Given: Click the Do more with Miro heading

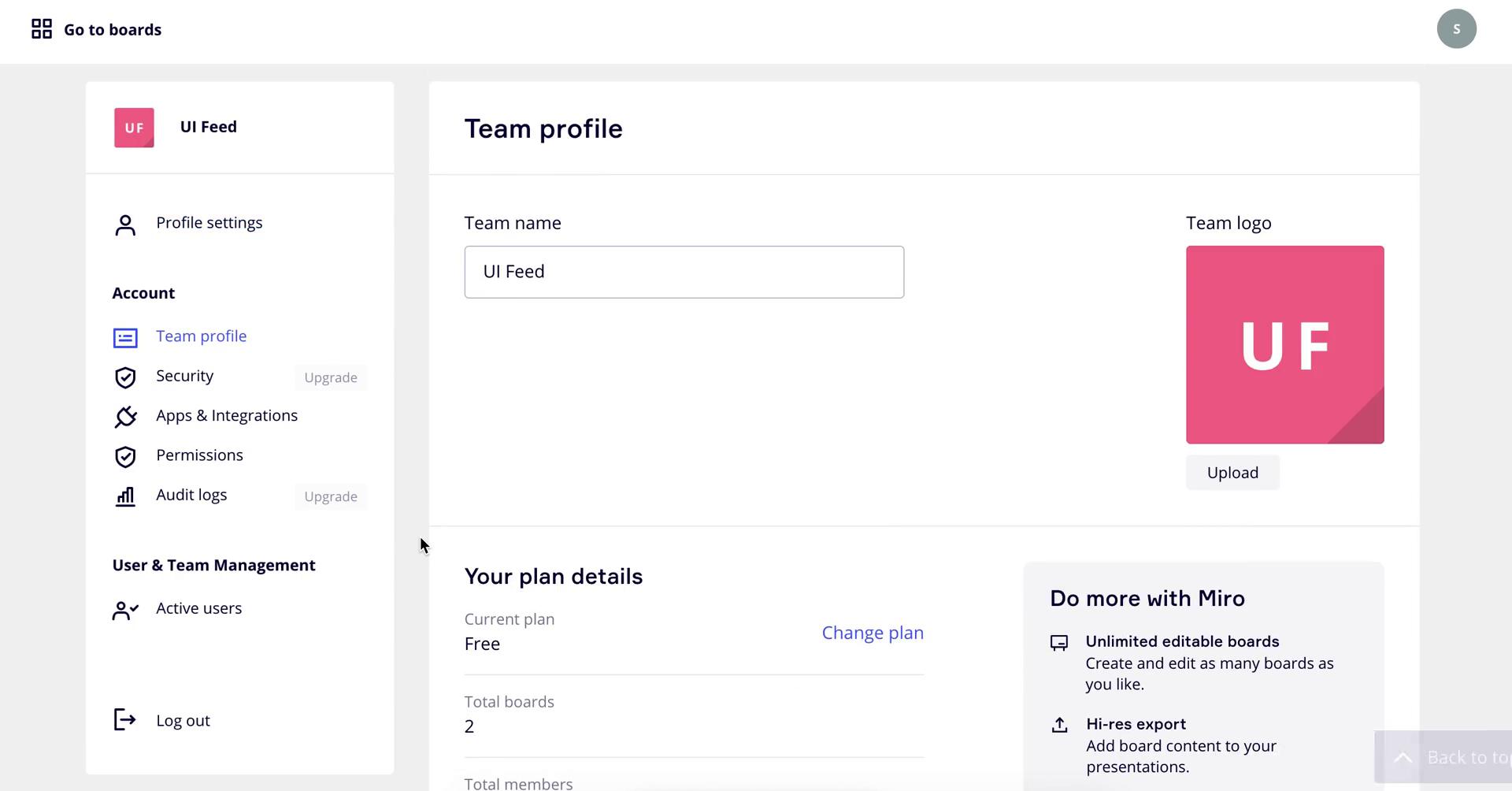Looking at the screenshot, I should click(1147, 599).
